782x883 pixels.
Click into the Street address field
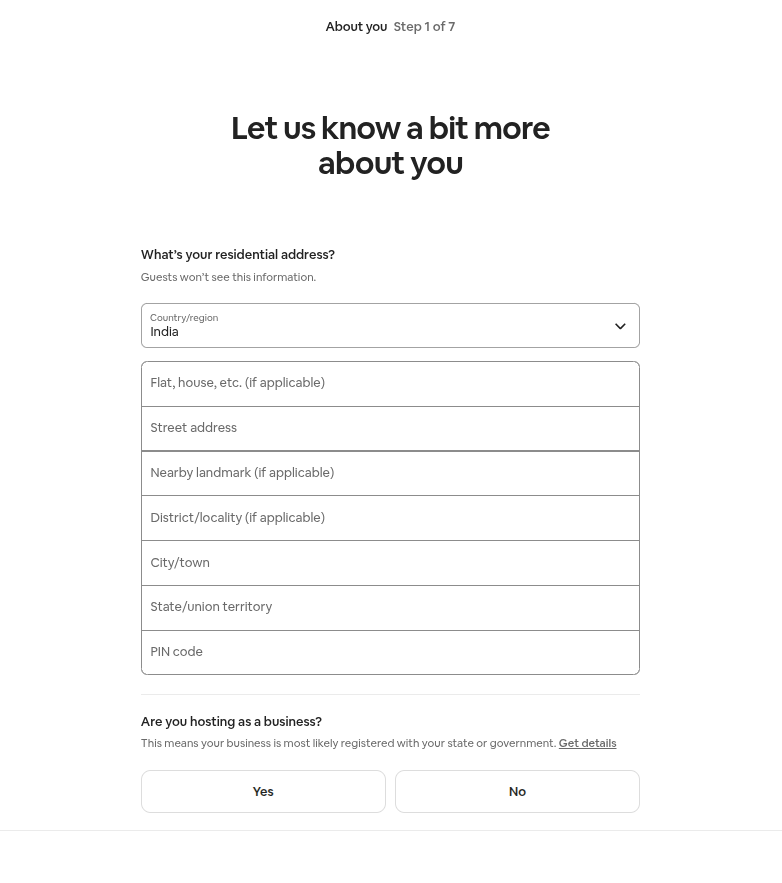[x=390, y=429]
